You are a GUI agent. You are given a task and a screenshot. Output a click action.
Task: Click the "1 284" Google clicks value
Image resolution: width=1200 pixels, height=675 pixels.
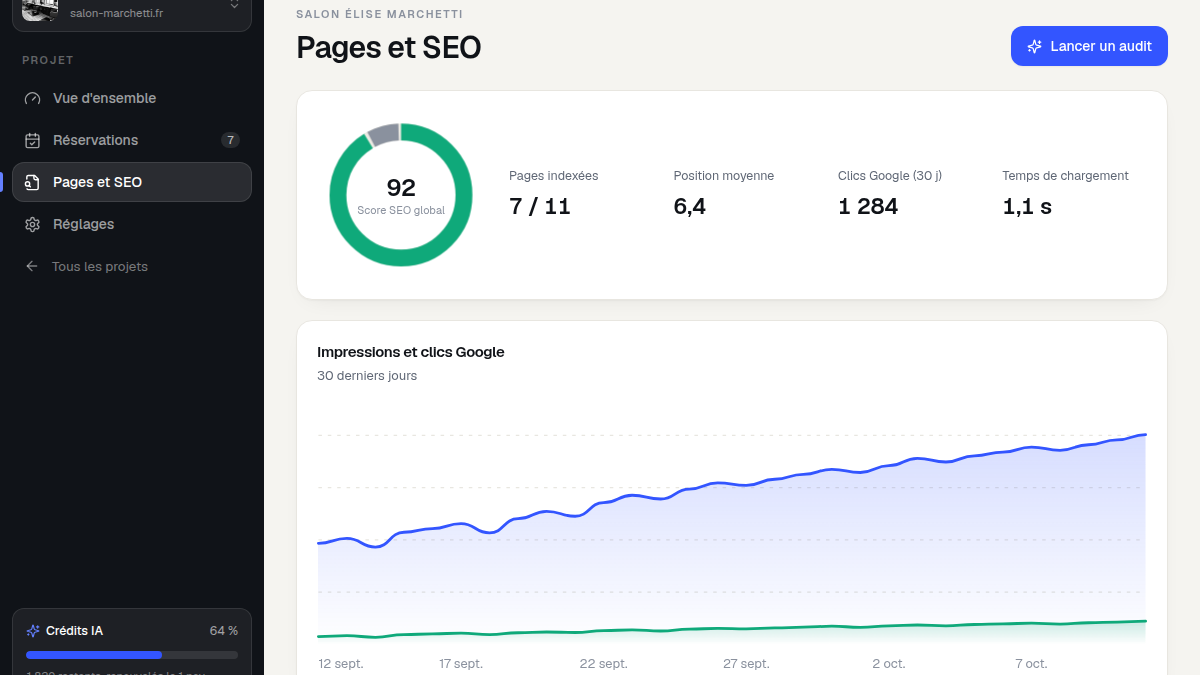coord(868,207)
